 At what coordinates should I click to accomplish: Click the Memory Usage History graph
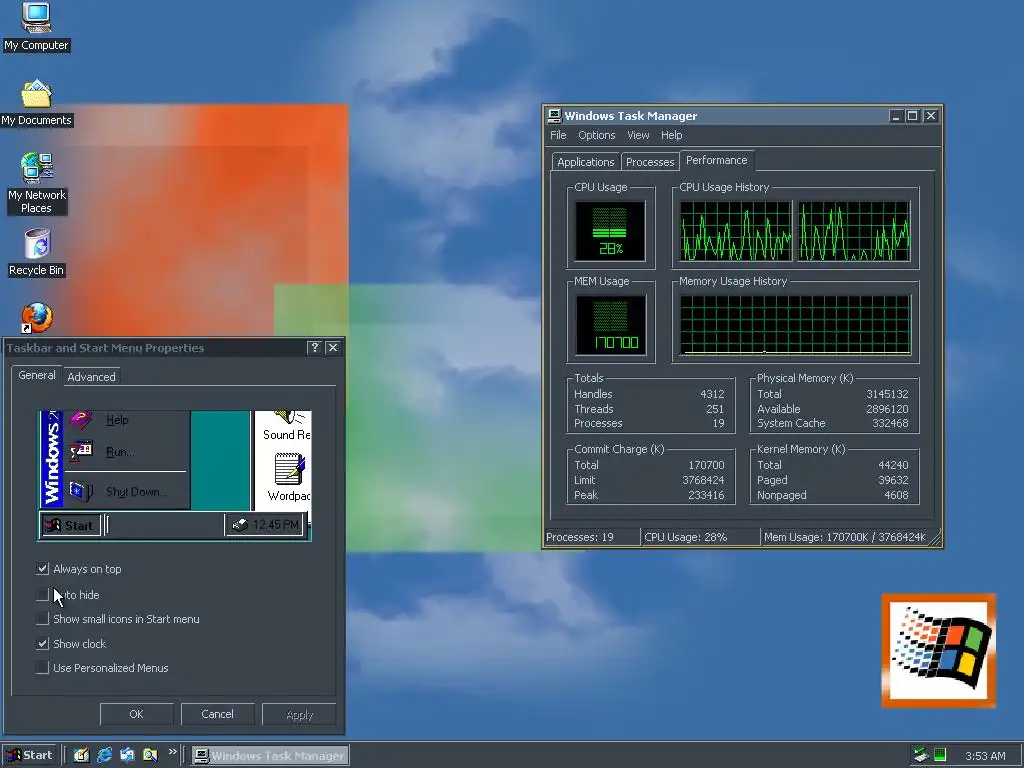795,325
